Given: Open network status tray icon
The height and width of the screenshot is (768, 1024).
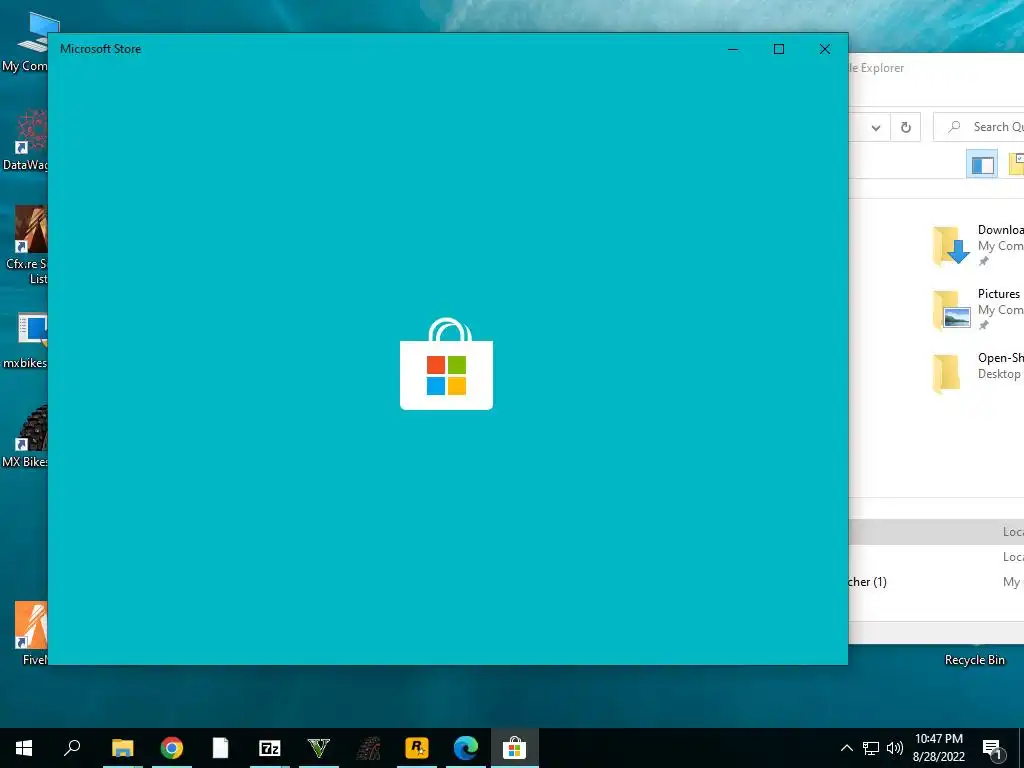Looking at the screenshot, I should coord(871,748).
